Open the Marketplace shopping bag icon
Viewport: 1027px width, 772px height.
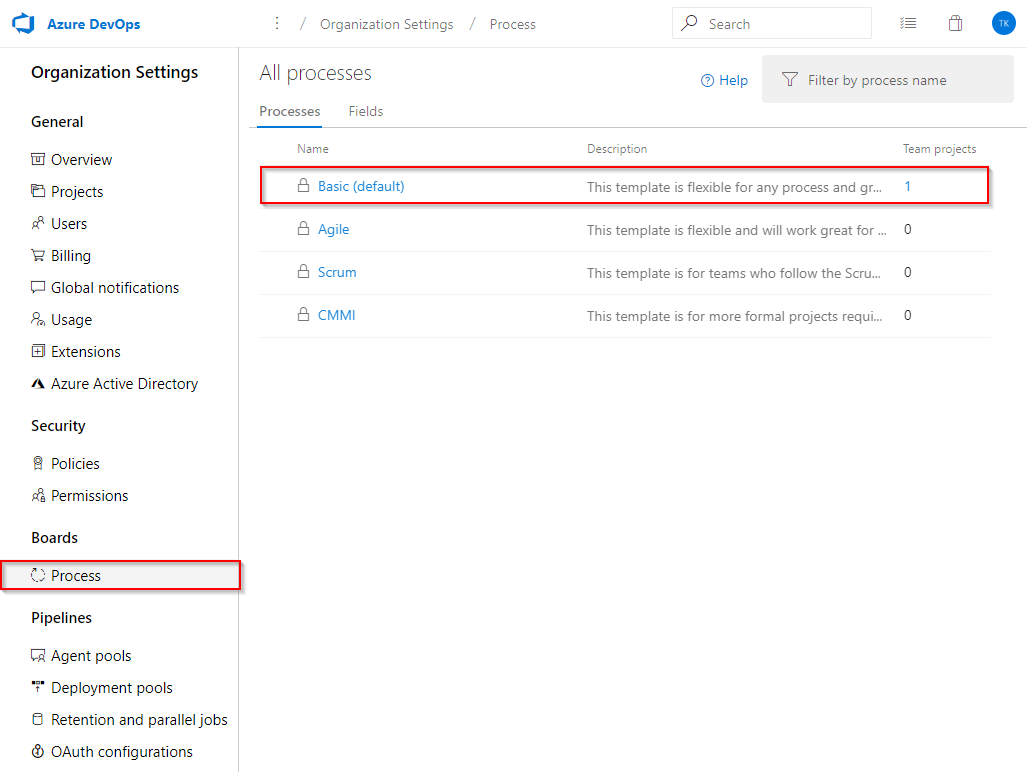coord(955,23)
